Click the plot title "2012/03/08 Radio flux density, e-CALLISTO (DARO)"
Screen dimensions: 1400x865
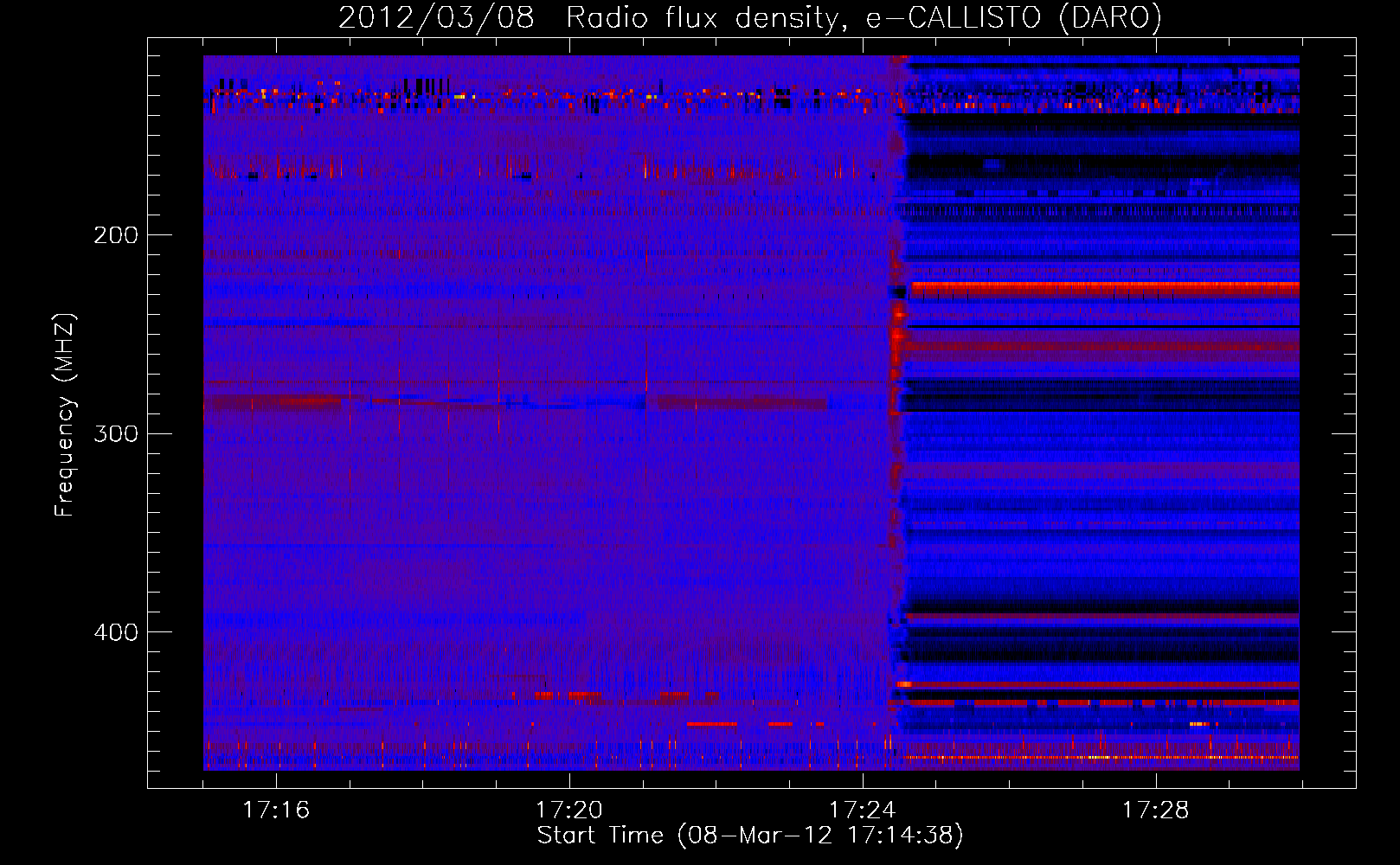click(750, 17)
